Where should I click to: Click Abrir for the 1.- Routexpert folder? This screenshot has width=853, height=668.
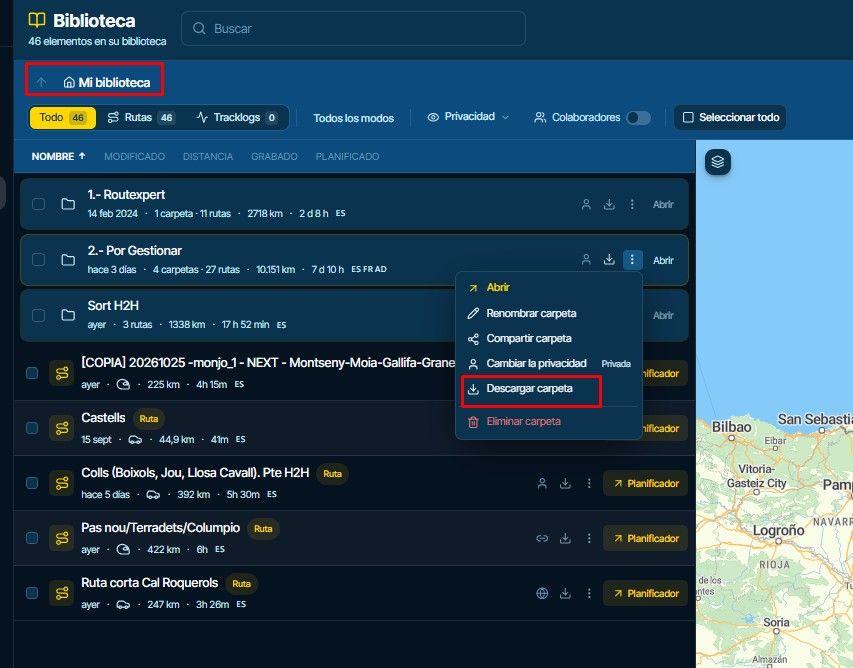(x=663, y=205)
